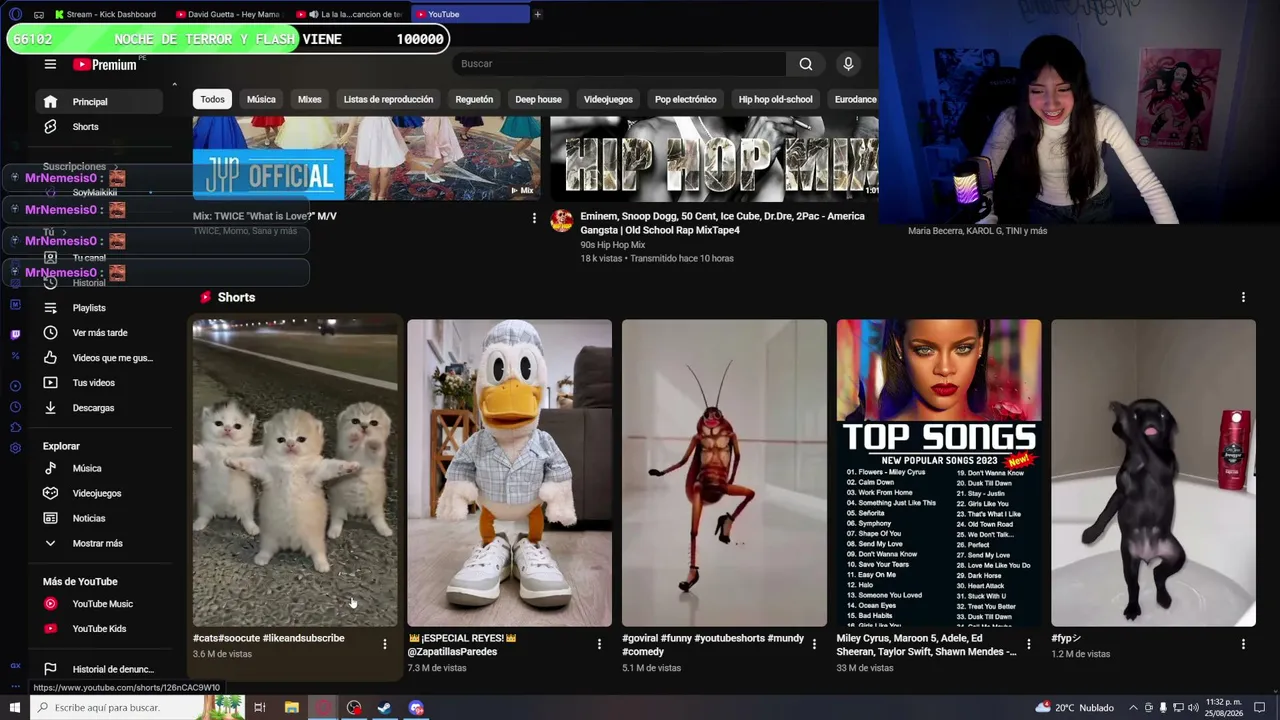Open the Twitch icon in Opera sidebar
The width and height of the screenshot is (1280, 720).
15,334
